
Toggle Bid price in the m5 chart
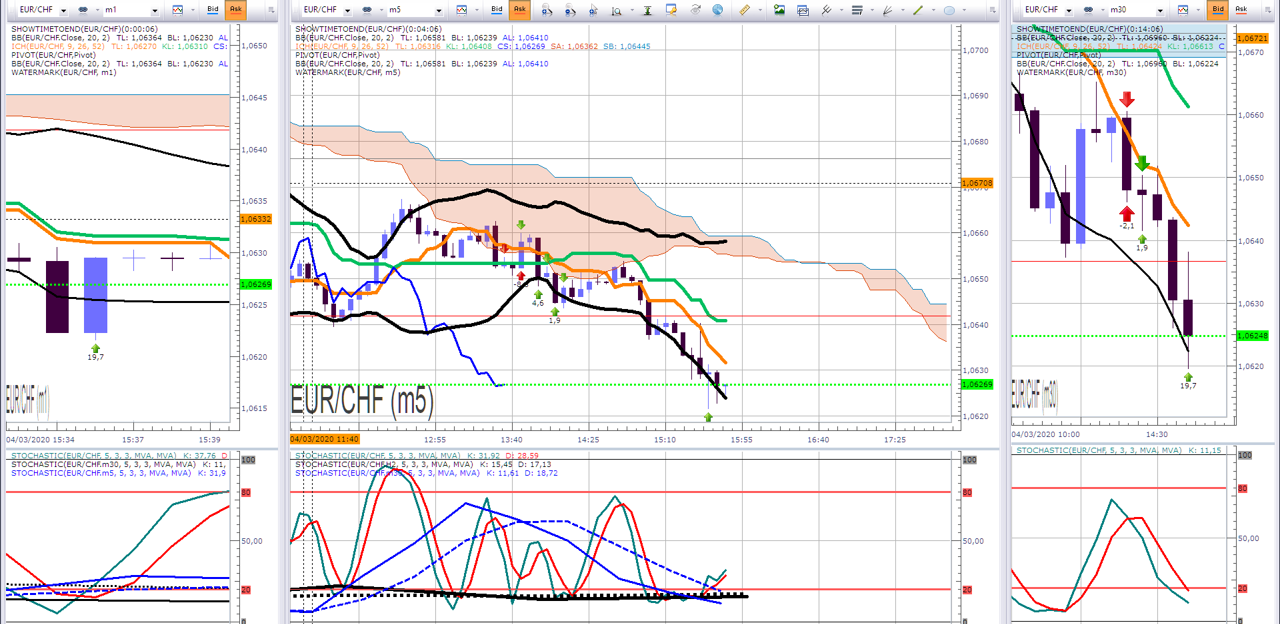pyautogui.click(x=496, y=9)
